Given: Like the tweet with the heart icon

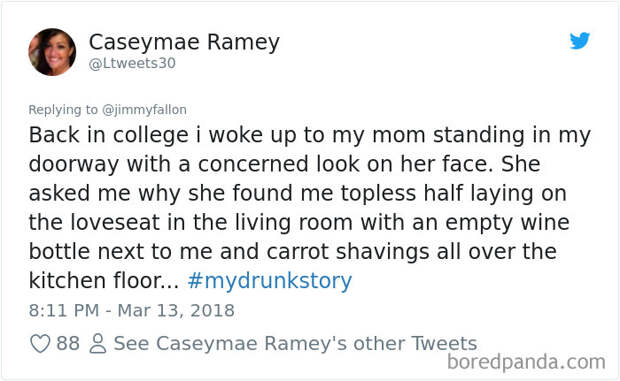Looking at the screenshot, I should click(x=40, y=343).
